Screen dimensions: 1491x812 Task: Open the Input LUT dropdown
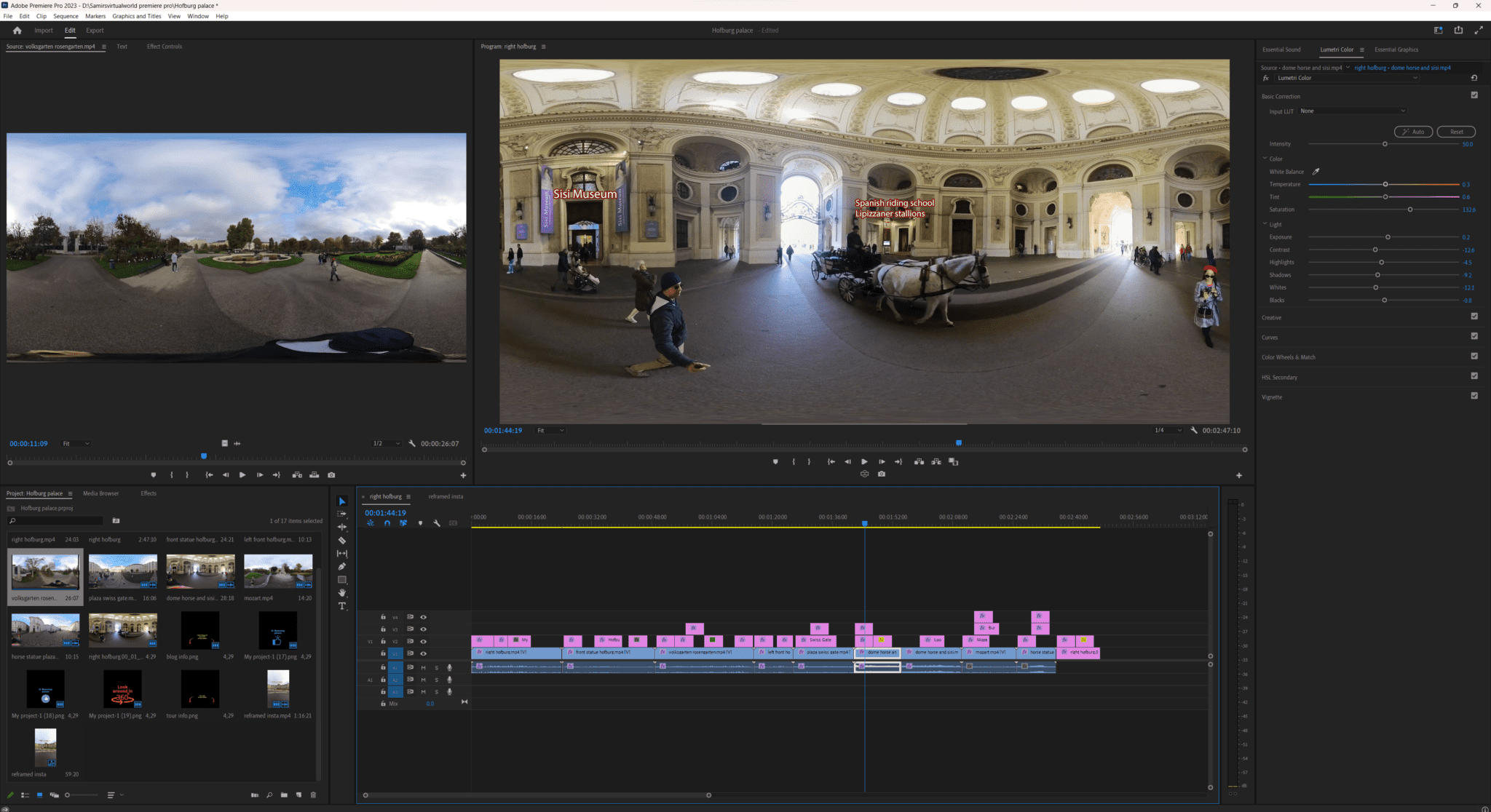1353,111
